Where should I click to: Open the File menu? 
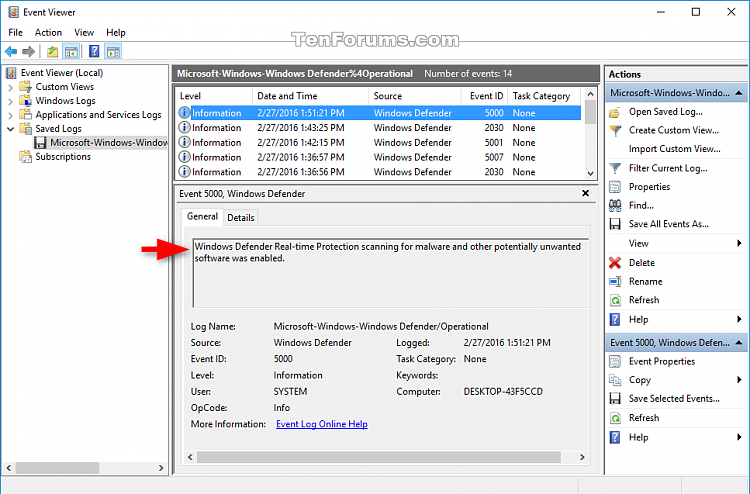(15, 33)
